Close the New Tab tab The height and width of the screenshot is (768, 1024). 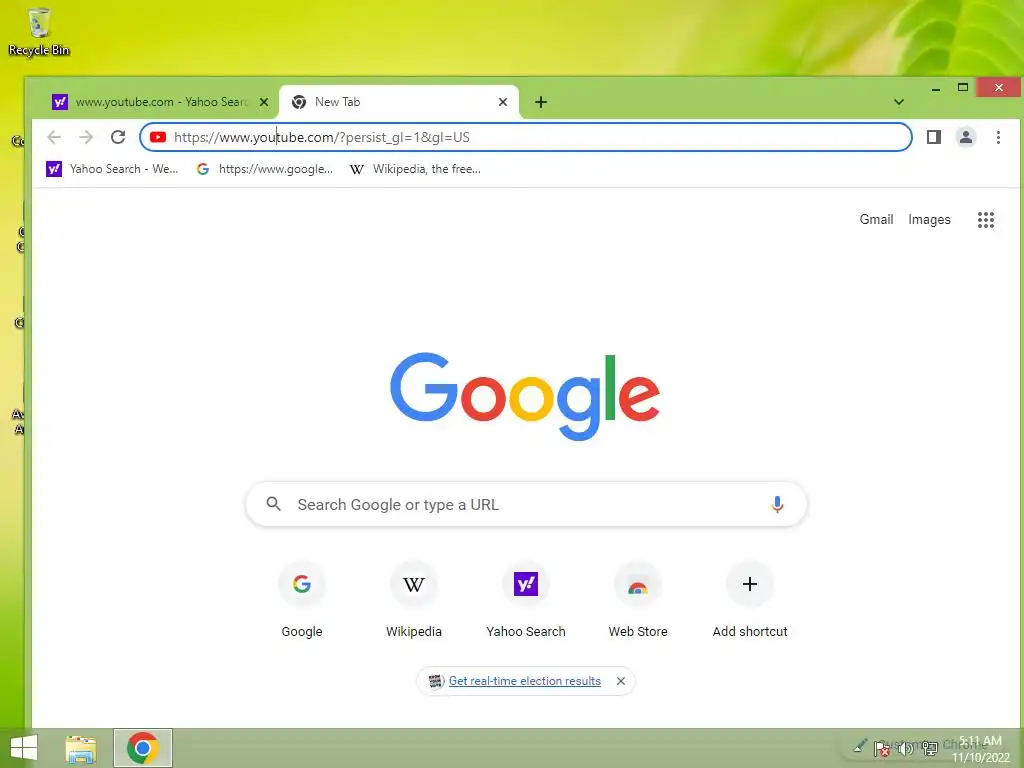503,102
